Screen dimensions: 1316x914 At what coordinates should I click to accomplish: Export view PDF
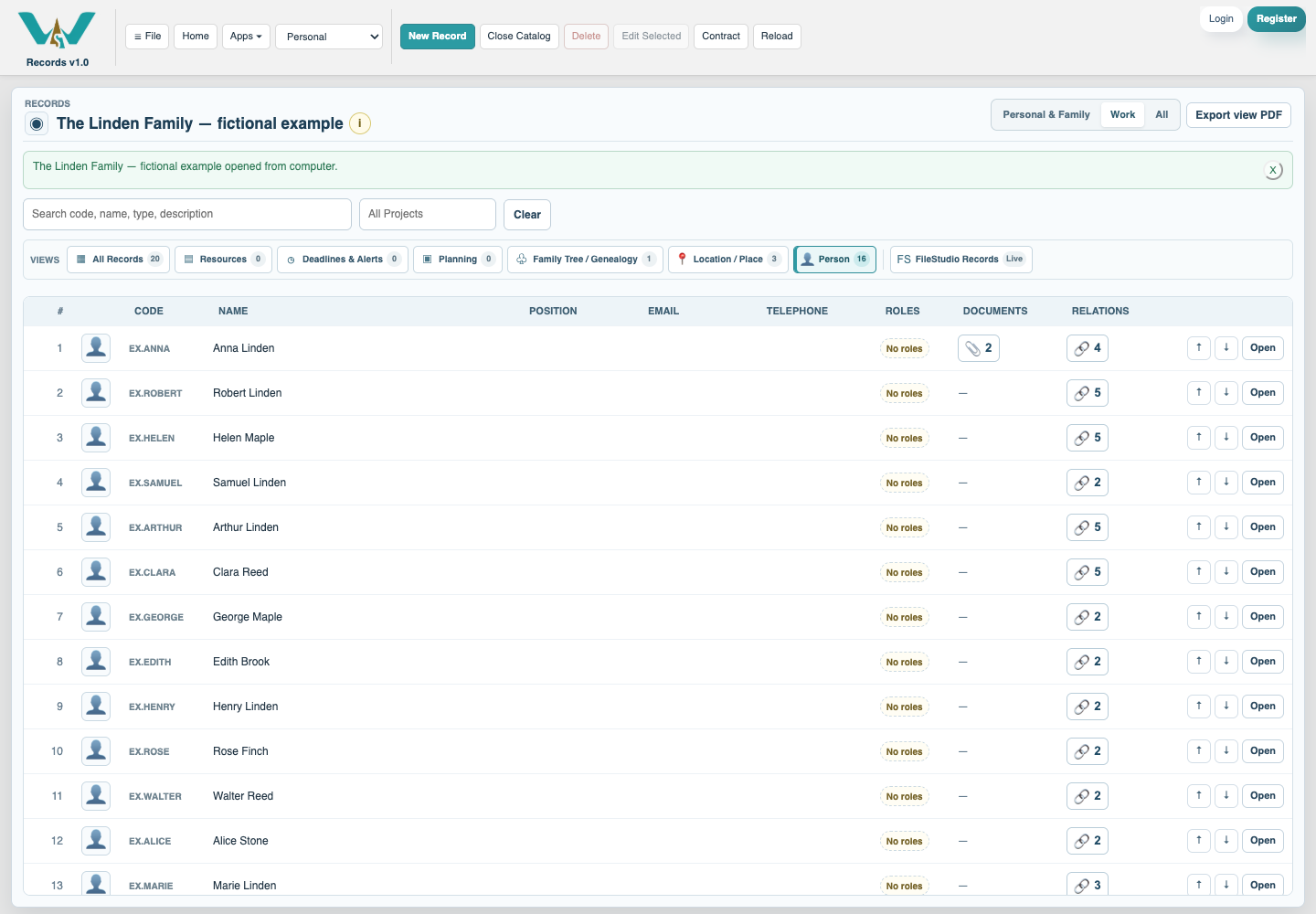1238,115
